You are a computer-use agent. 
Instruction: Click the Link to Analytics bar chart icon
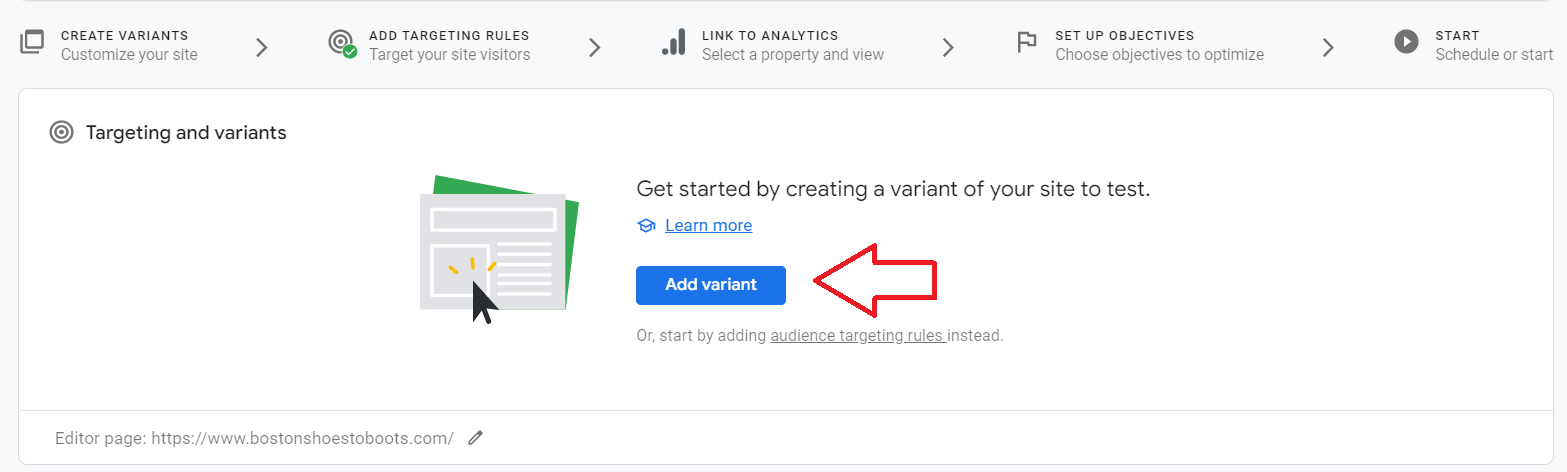pos(674,44)
